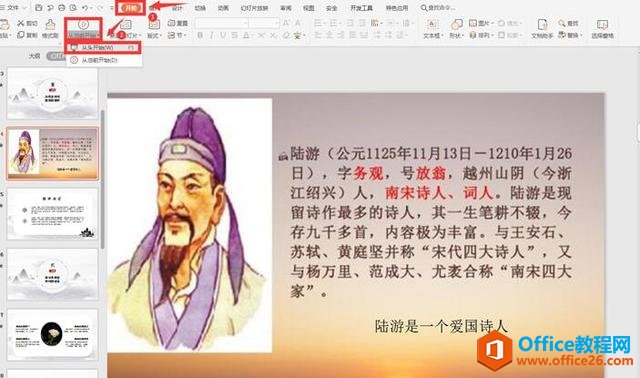Screen dimensions: 640x378
Task: Click the 陆游 biography text paragraph
Action: [x=431, y=222]
